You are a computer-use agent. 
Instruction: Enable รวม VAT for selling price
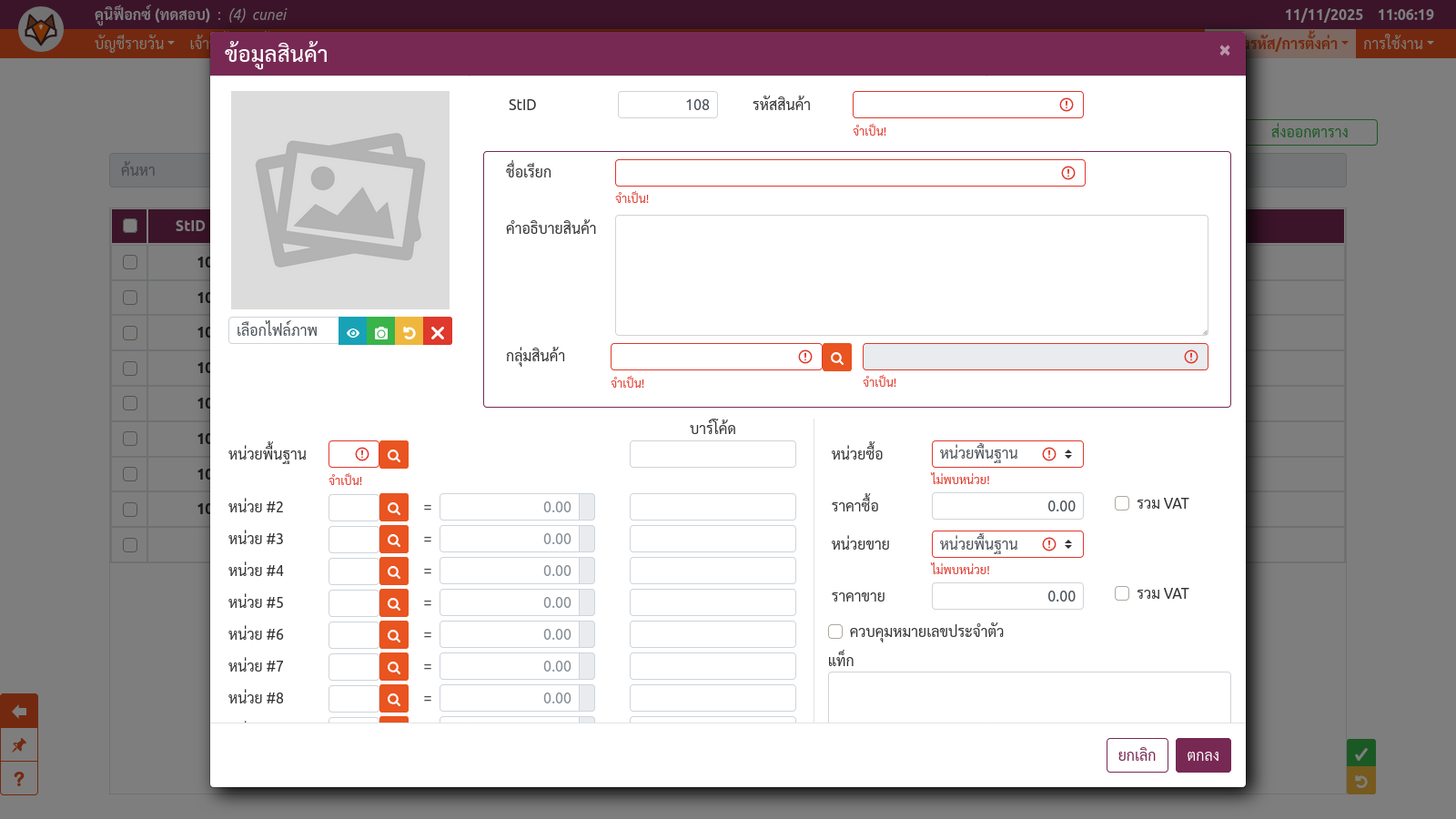click(x=1122, y=594)
